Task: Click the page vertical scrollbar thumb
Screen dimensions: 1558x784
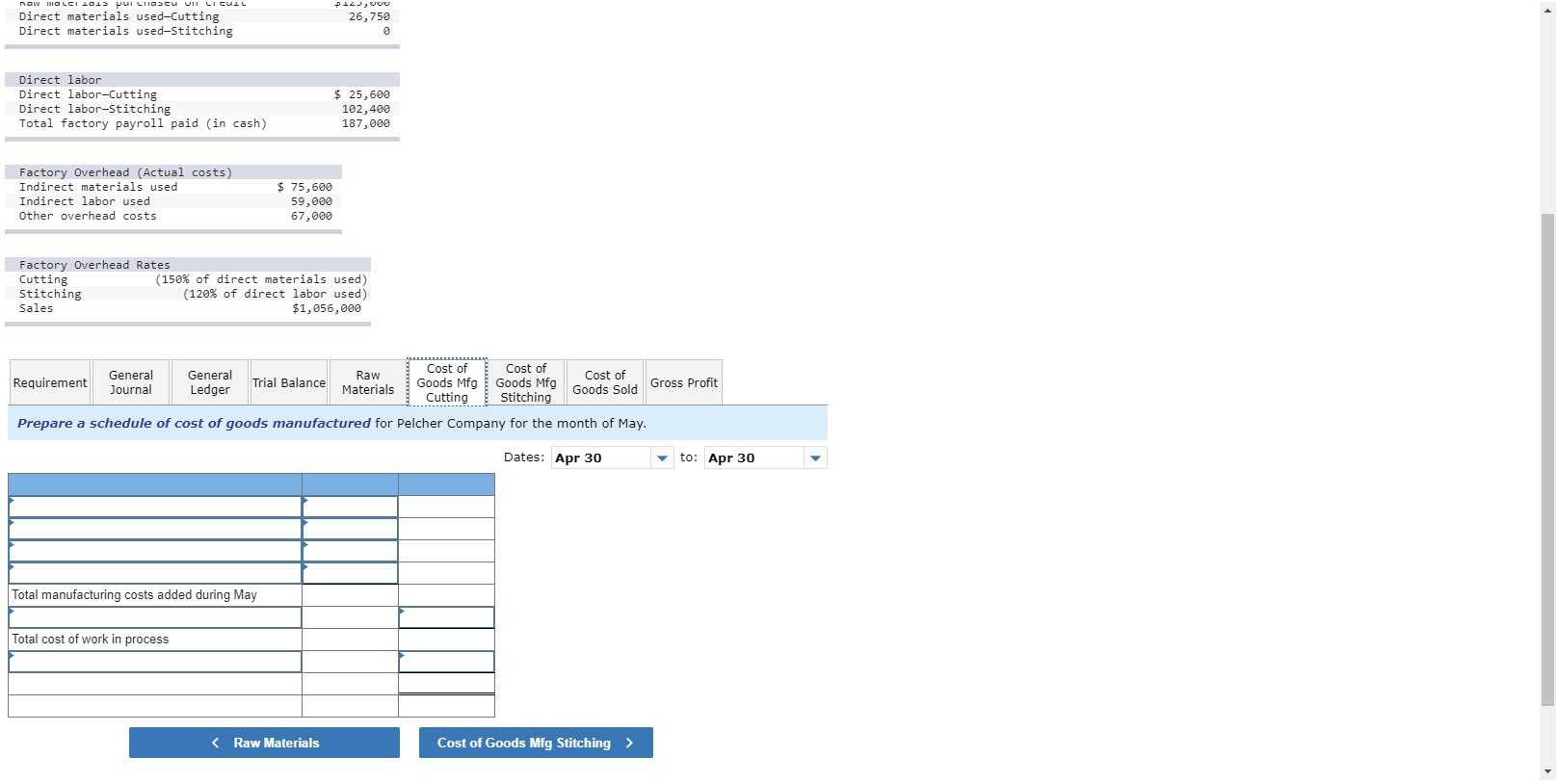Action: [1547, 459]
